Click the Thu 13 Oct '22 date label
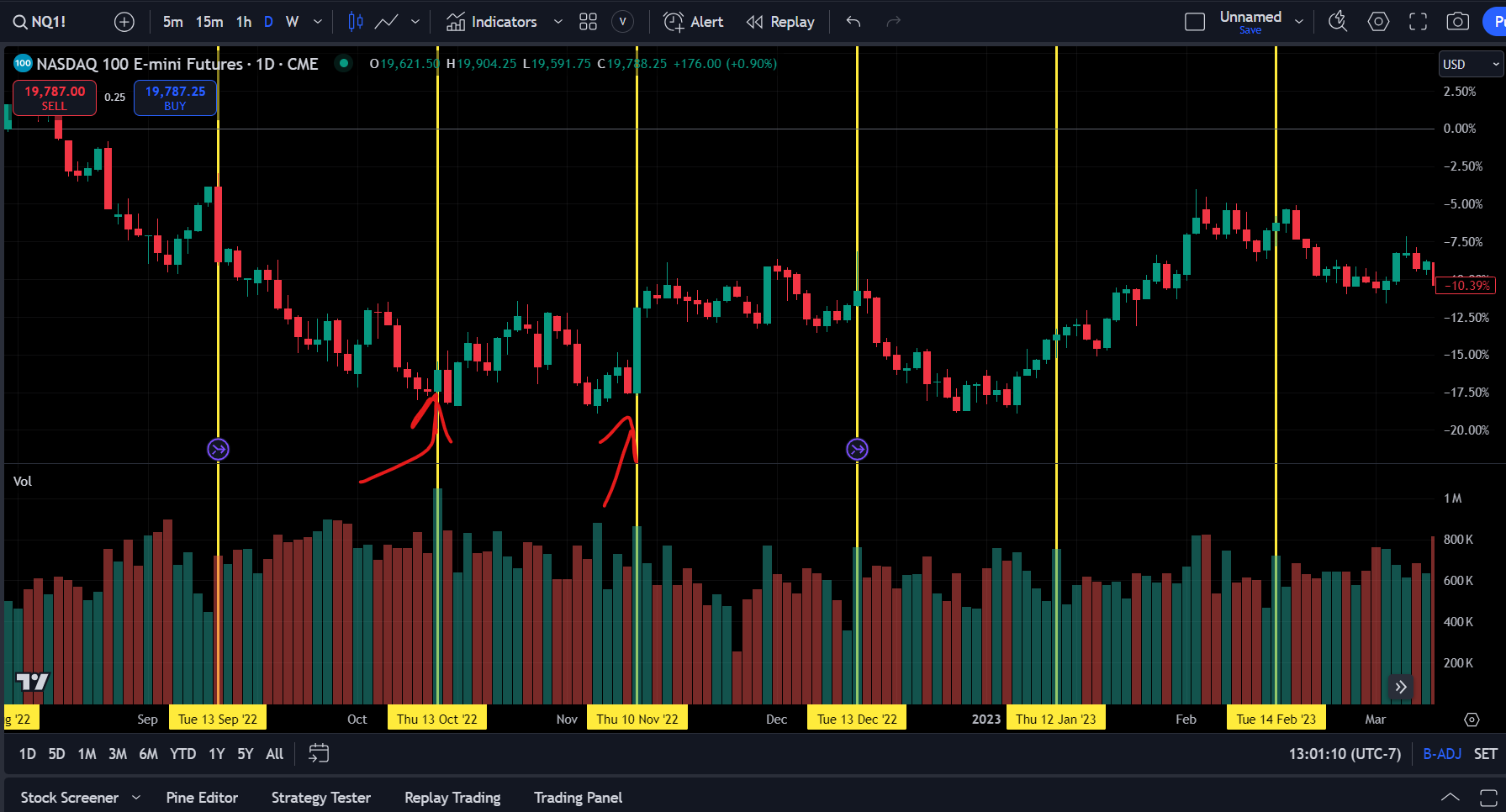This screenshot has height=812, width=1506. 437,719
